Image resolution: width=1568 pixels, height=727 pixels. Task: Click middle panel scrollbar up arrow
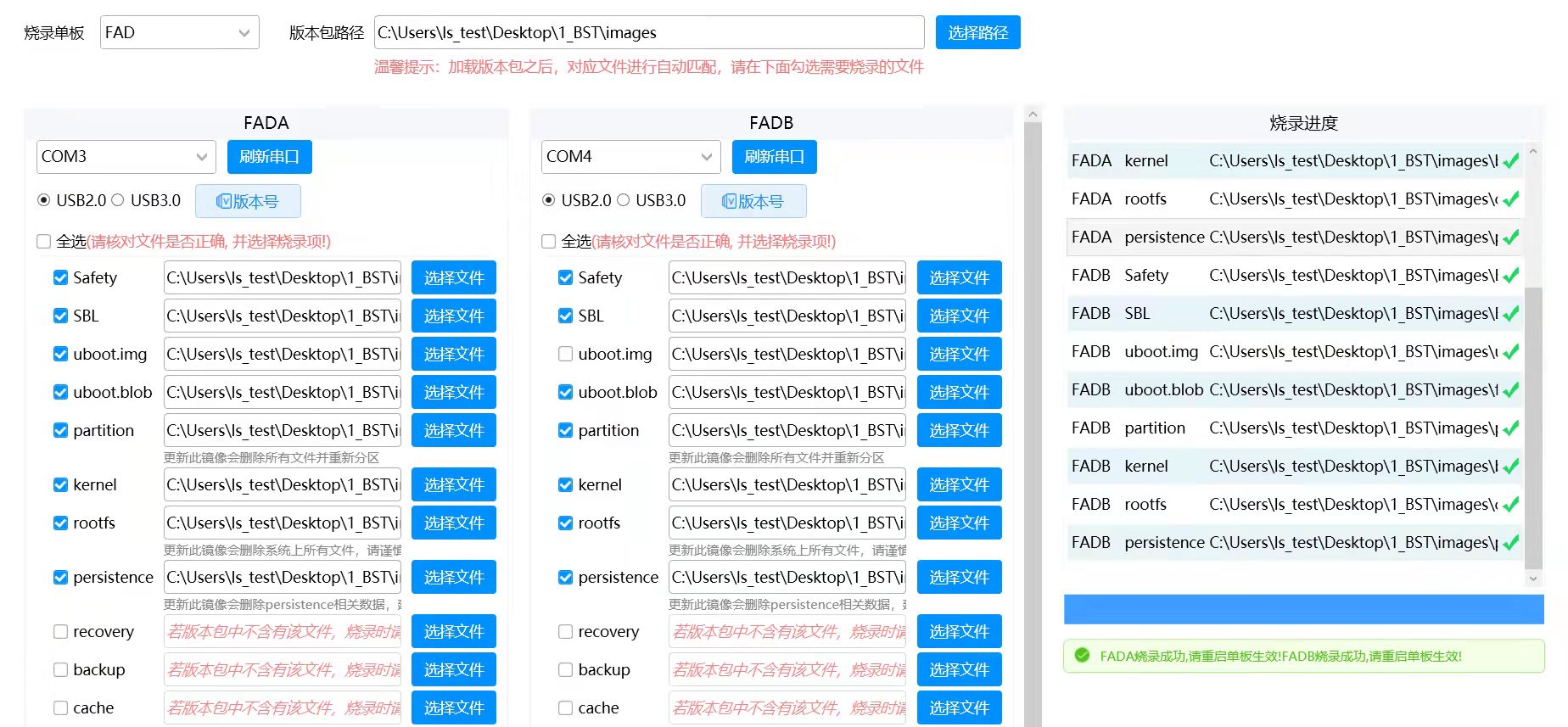click(x=1033, y=114)
